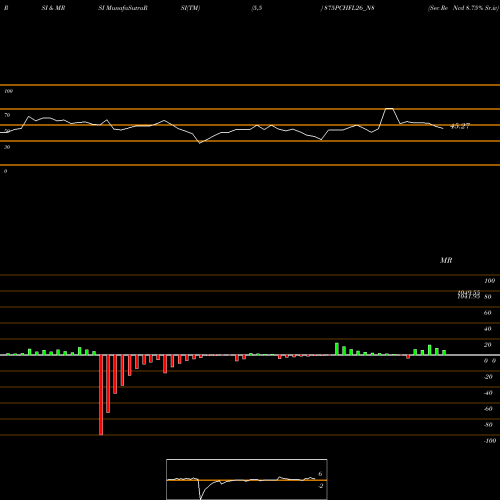Click the RSI line peak touching 70
Viewport: 500px width, 500px height.
pyautogui.click(x=389, y=109)
